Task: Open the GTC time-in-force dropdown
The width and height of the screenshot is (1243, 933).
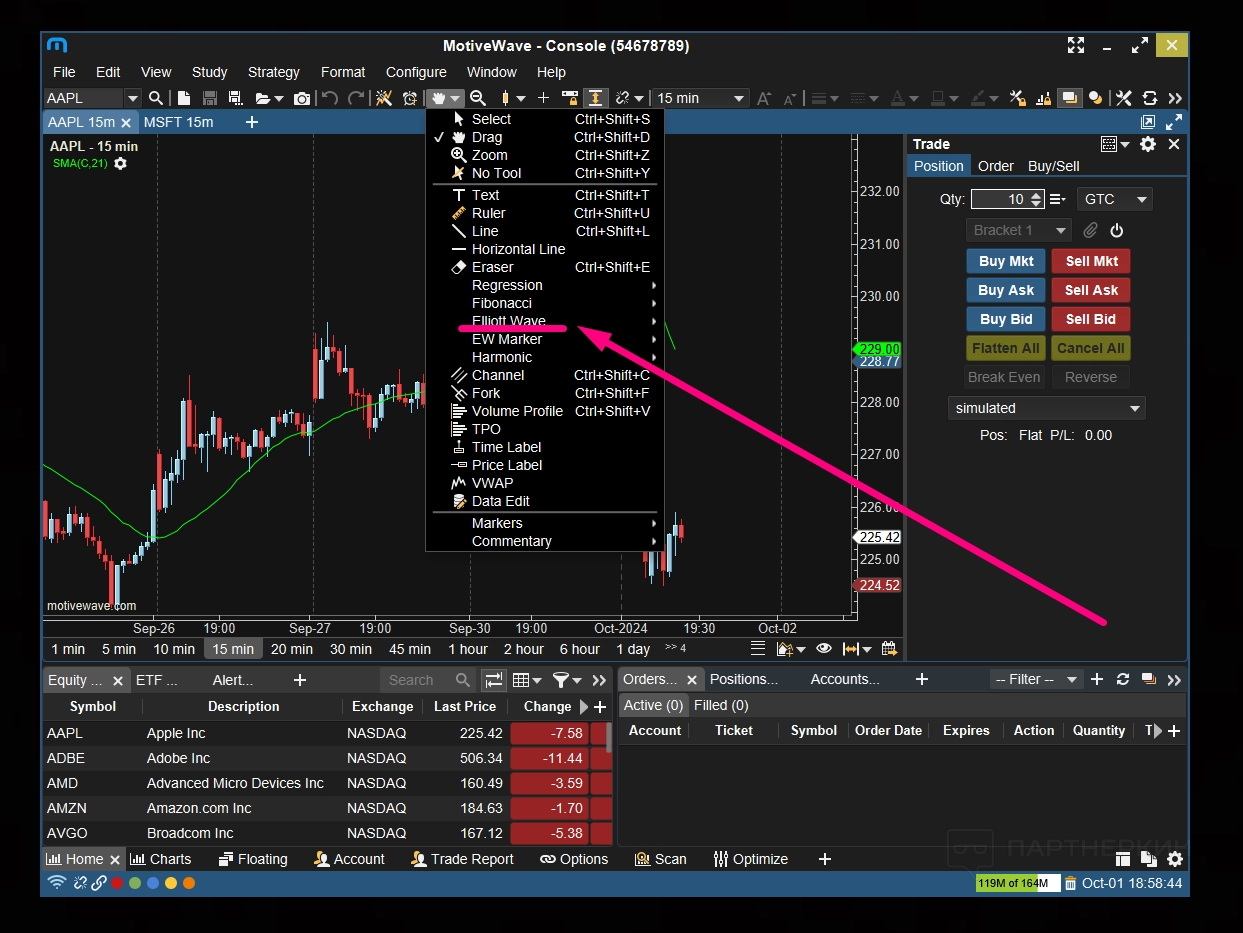Action: point(1114,199)
